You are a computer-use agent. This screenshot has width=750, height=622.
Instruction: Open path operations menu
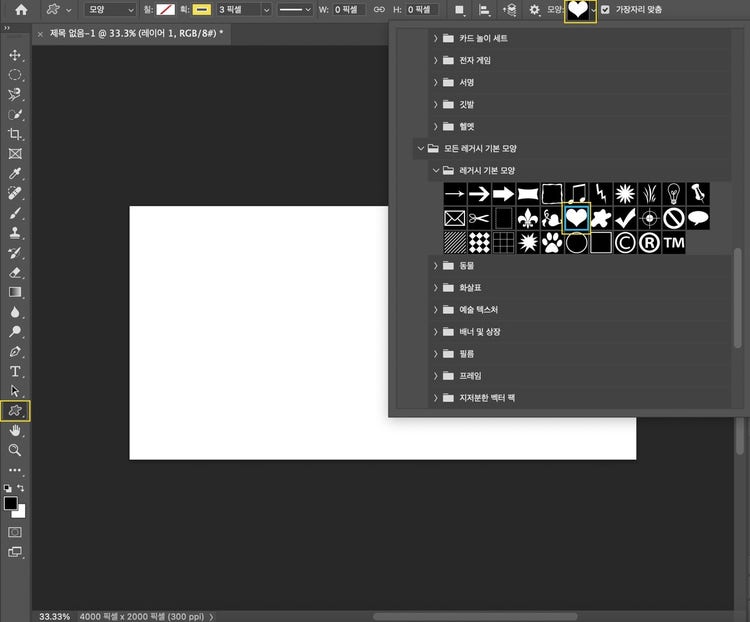(459, 10)
